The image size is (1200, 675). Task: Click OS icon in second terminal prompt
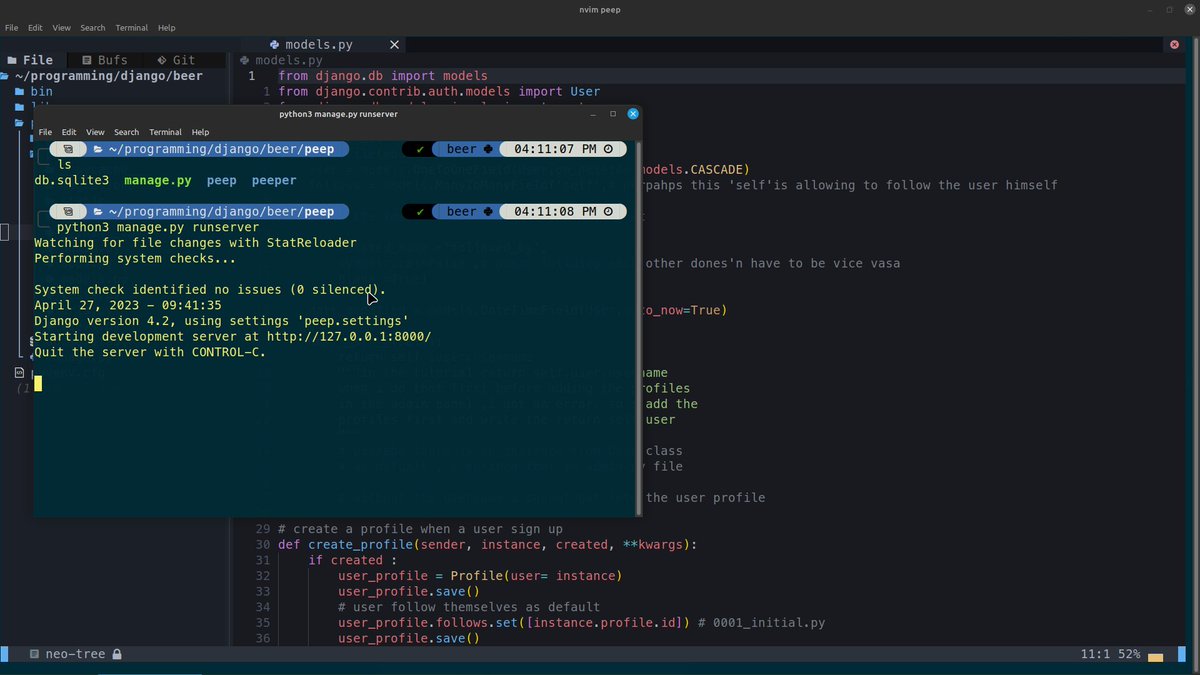pyautogui.click(x=69, y=212)
